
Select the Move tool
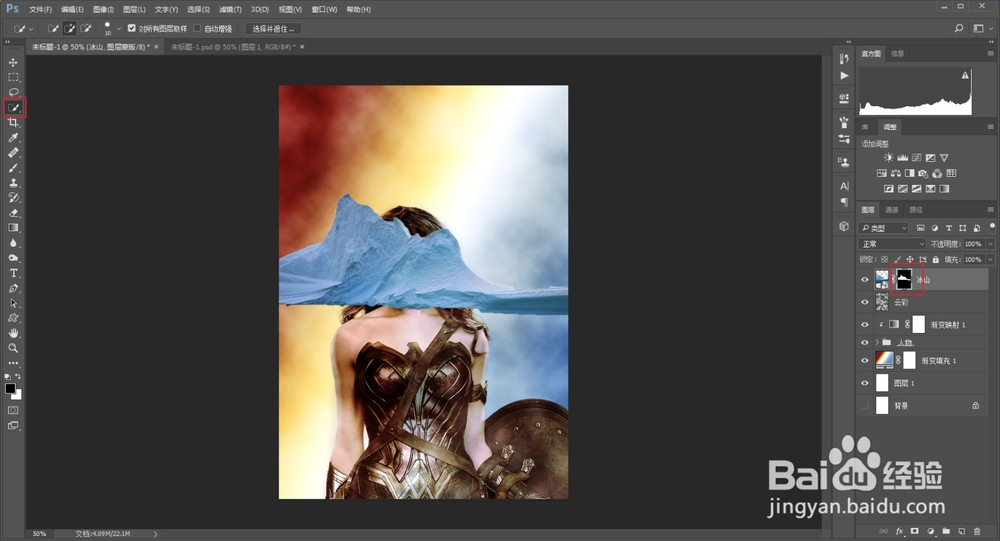tap(13, 63)
